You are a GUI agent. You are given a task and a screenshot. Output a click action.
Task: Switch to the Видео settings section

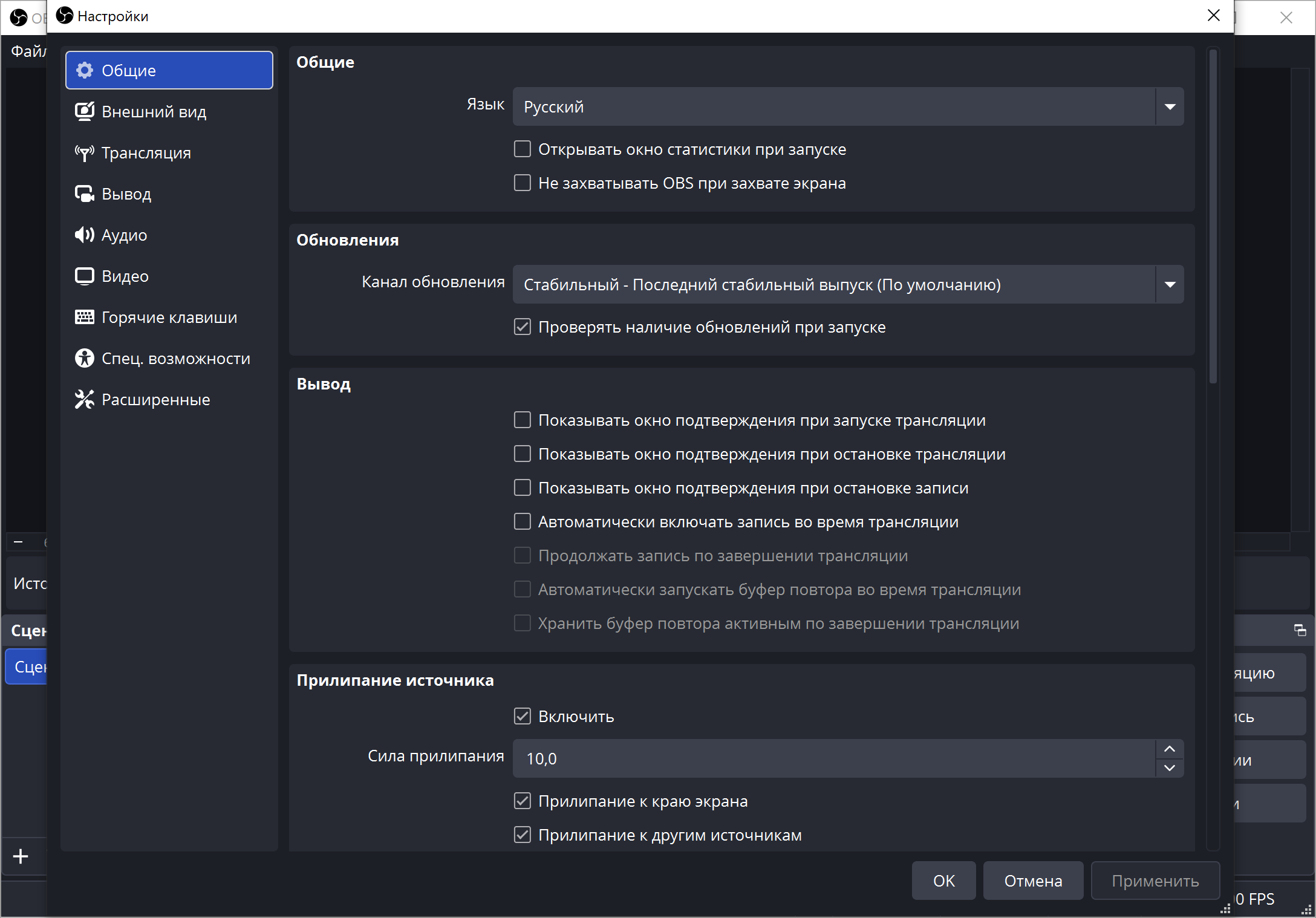125,276
